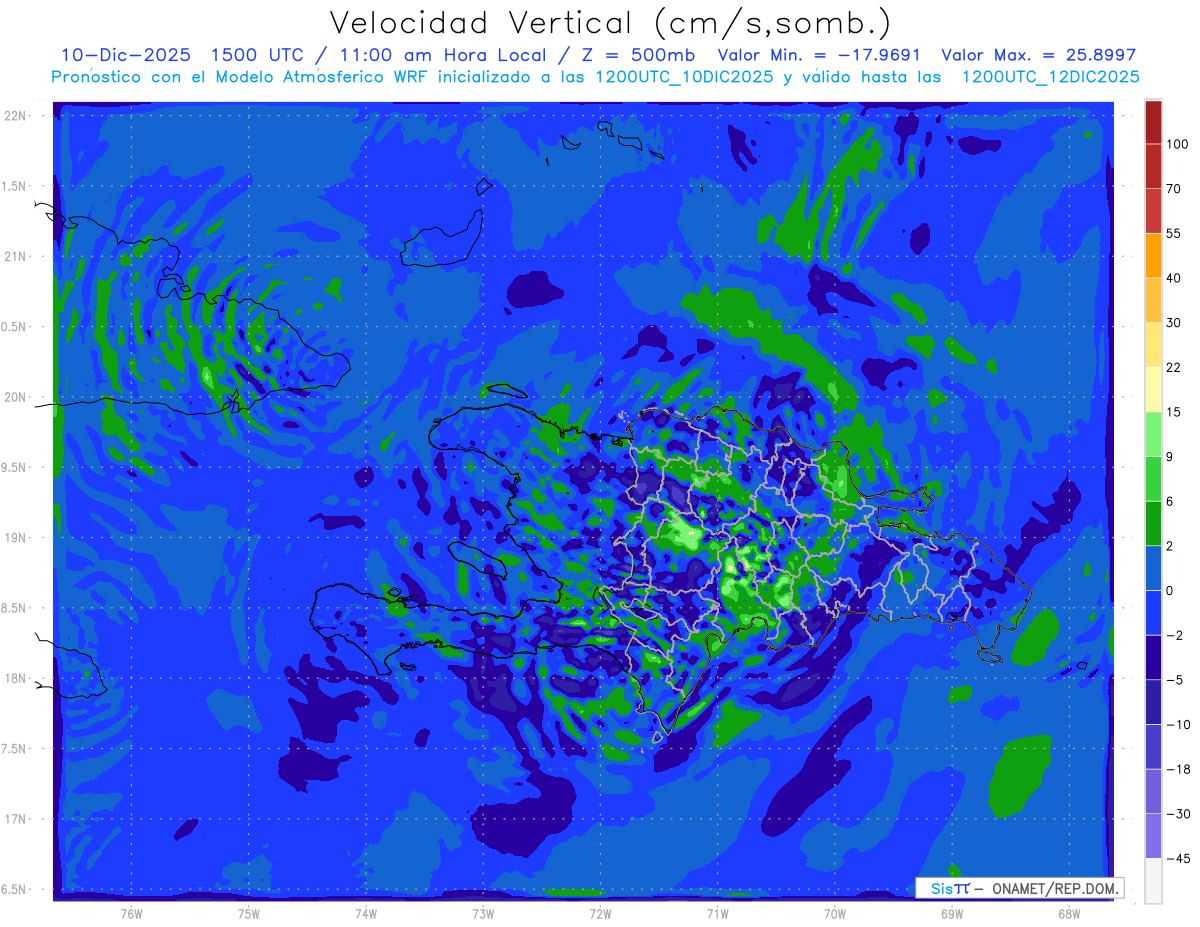
Task: Click the '-10' value on the color scale
Action: 1178,725
